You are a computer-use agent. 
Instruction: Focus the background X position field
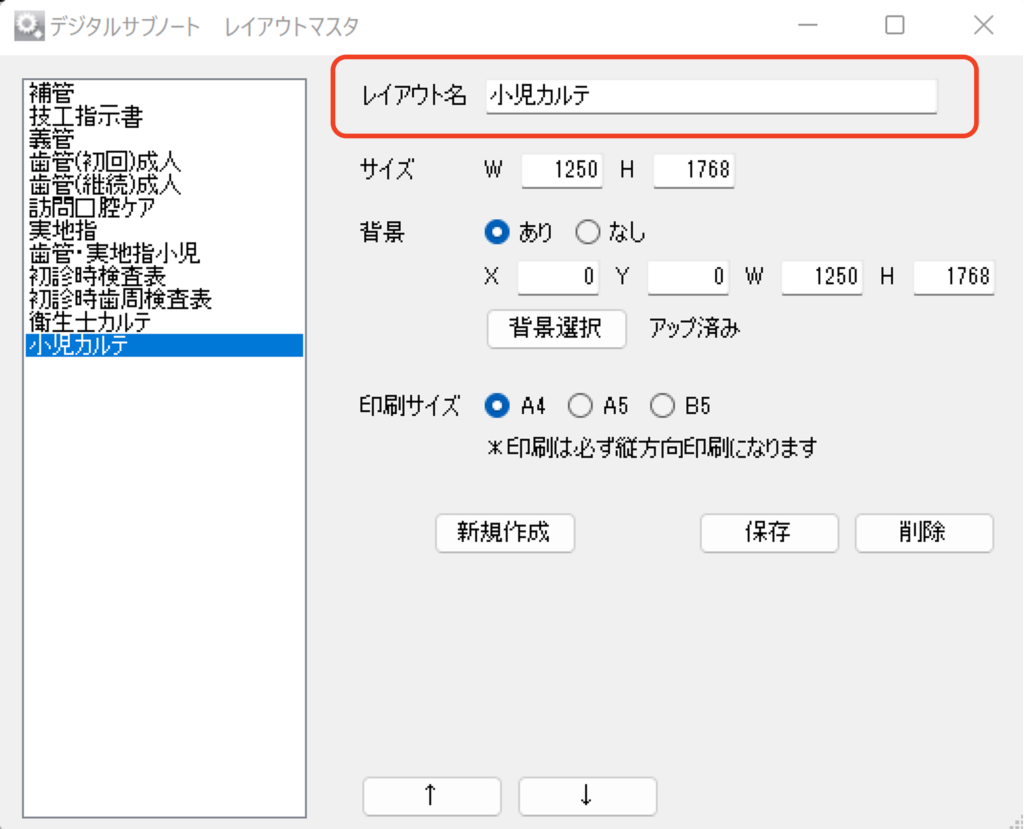coord(557,277)
